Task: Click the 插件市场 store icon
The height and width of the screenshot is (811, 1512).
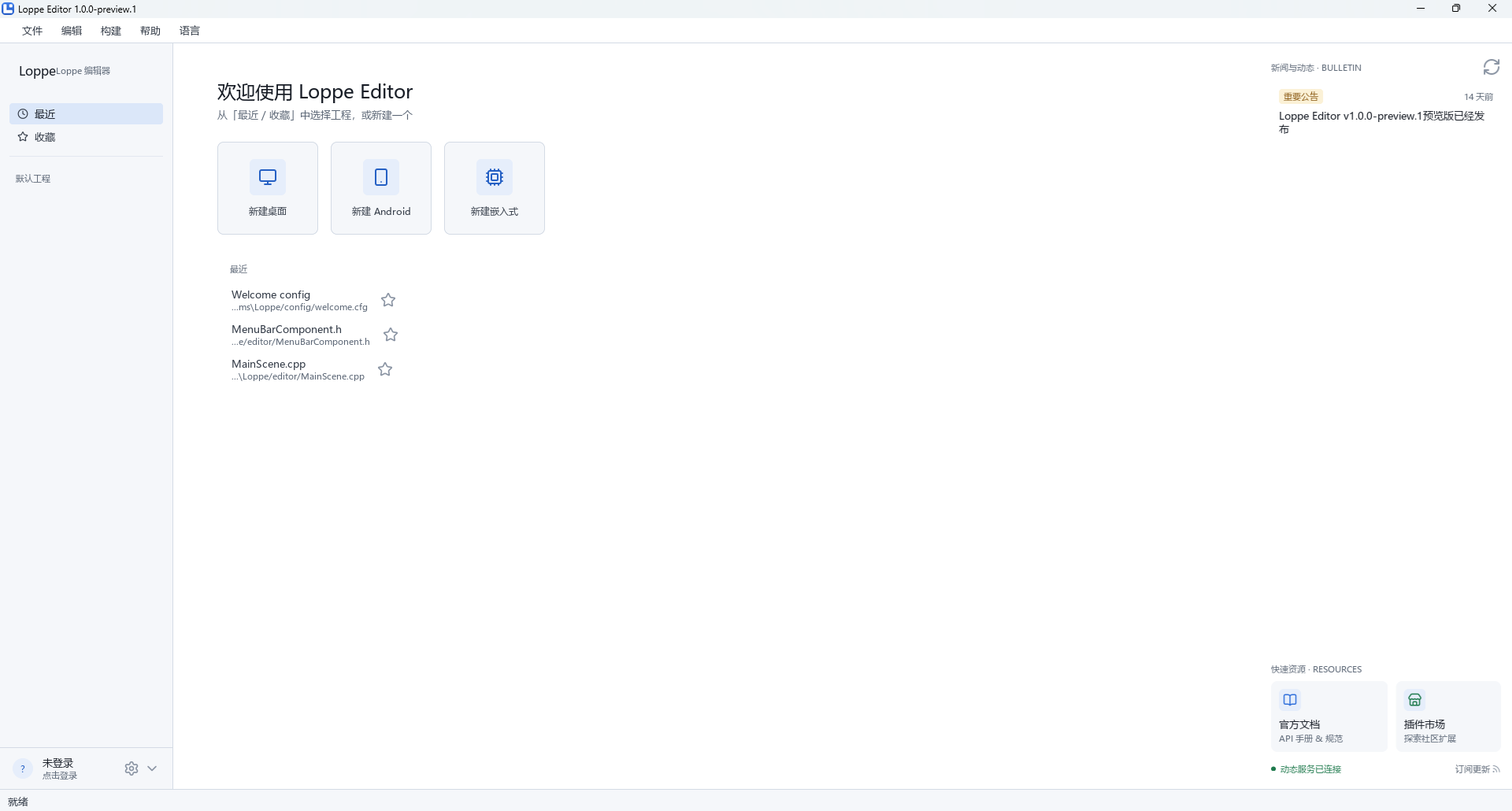Action: coord(1415,699)
